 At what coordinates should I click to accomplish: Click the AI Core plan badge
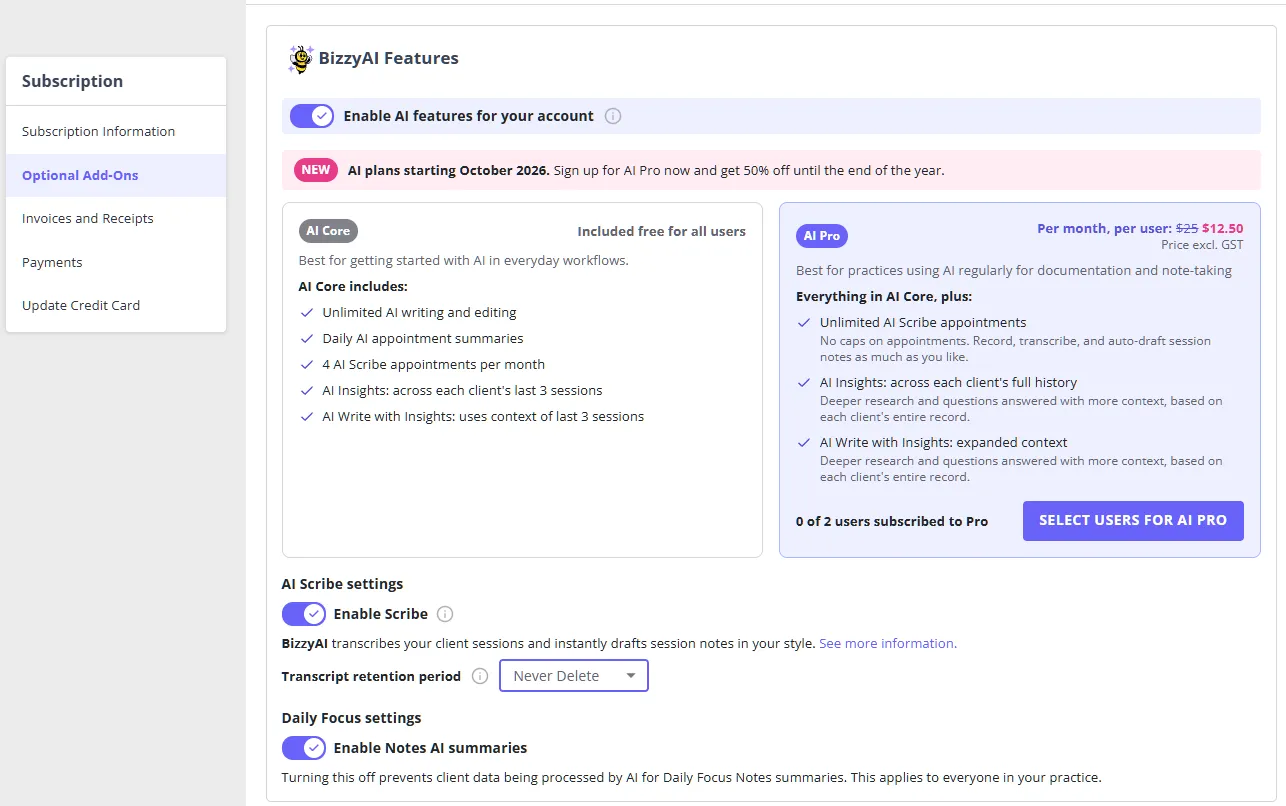[x=328, y=231]
